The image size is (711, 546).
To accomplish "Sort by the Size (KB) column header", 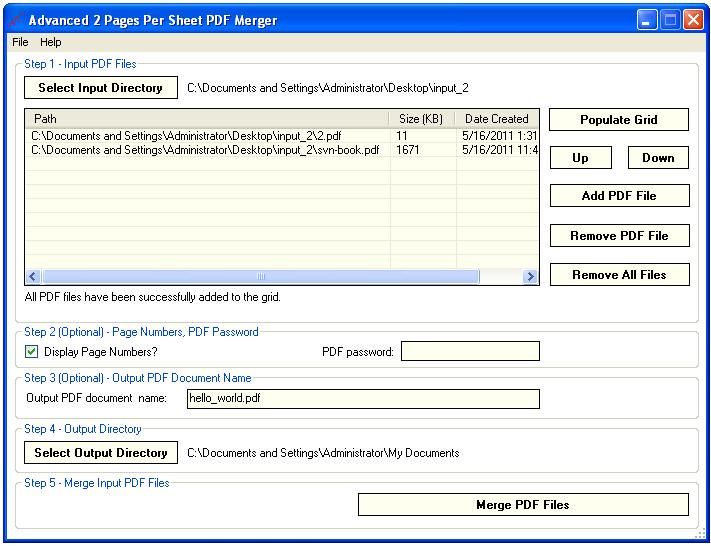I will click(421, 119).
